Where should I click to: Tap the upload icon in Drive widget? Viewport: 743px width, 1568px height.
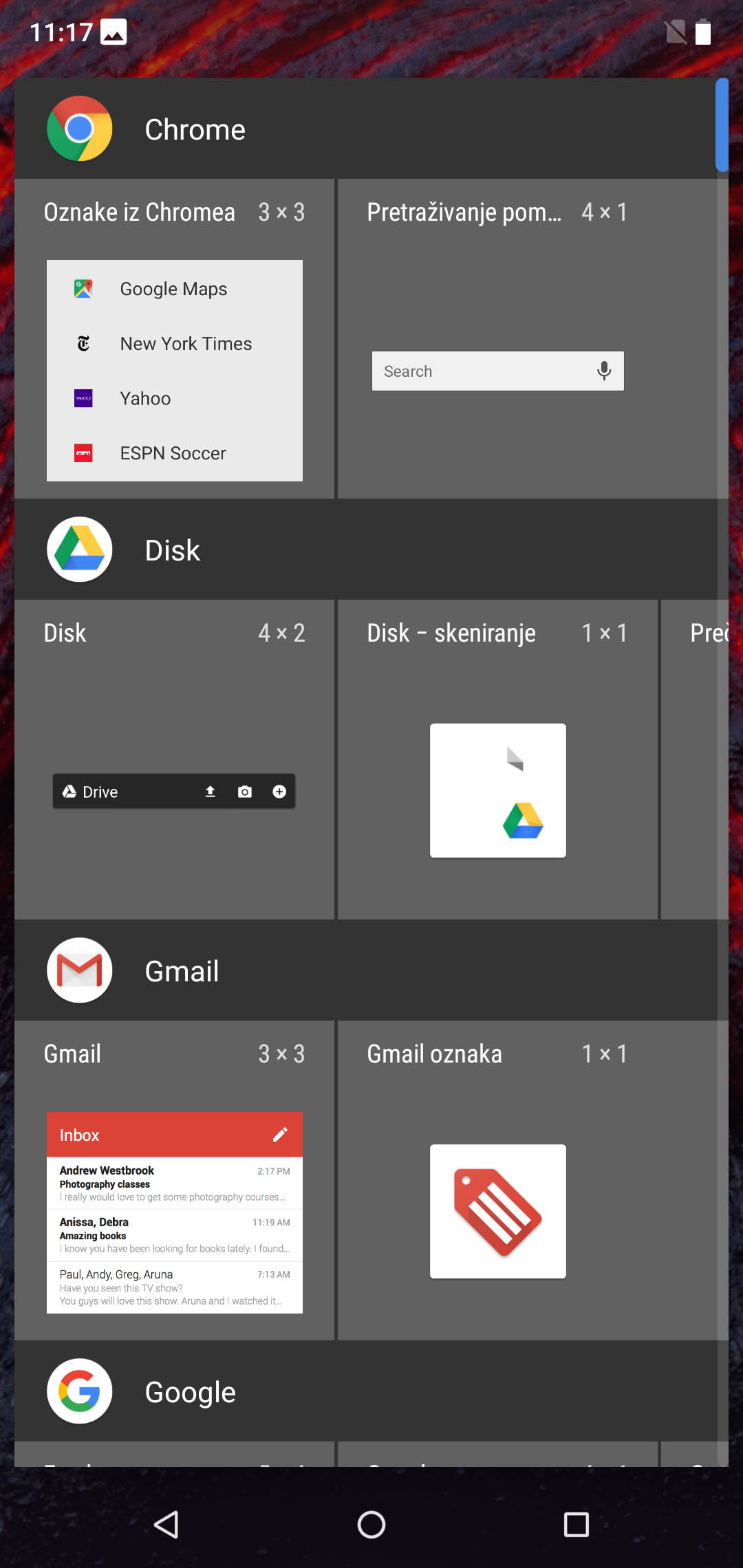(211, 792)
